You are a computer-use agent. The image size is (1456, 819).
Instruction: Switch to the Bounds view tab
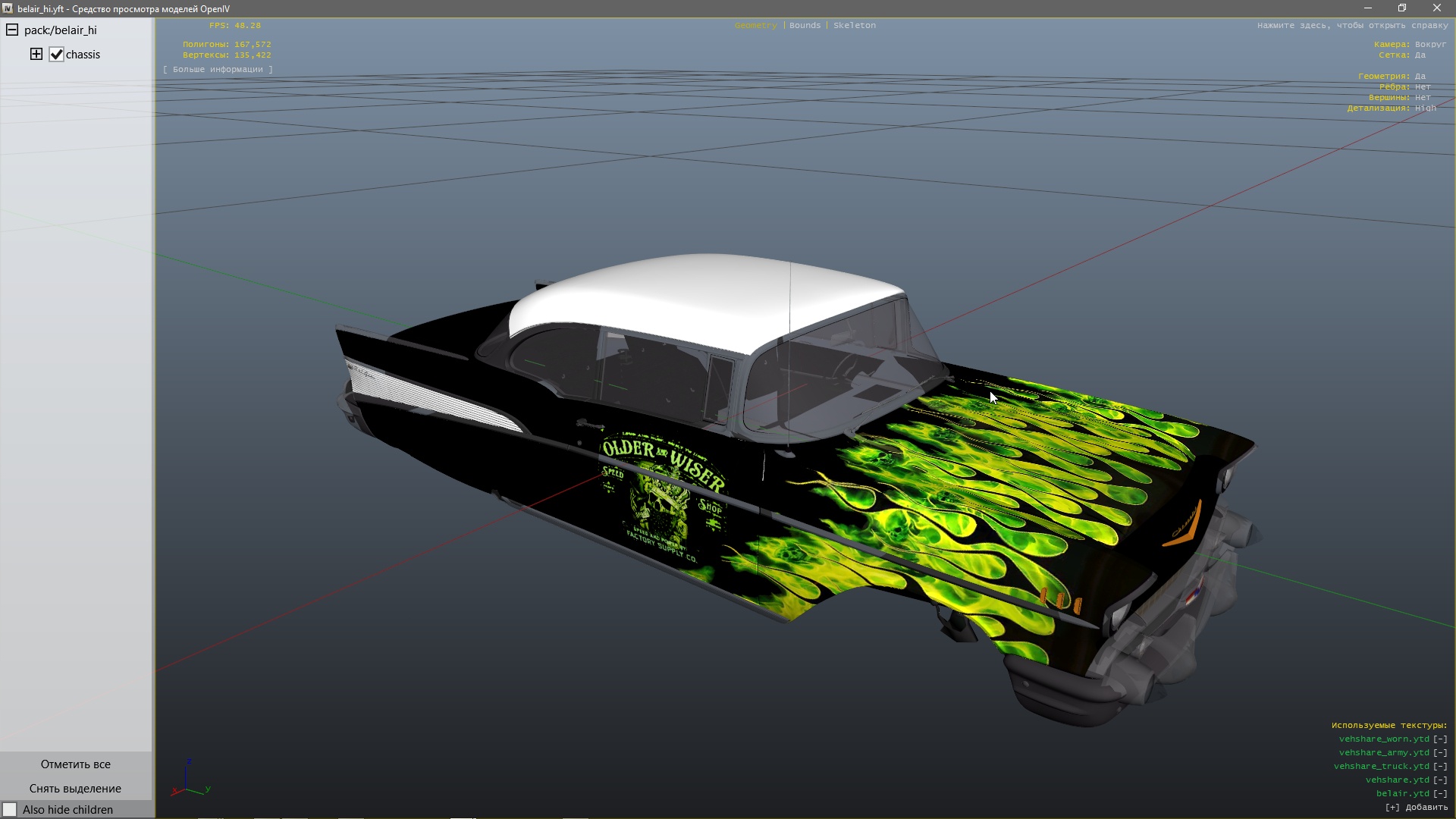click(x=805, y=25)
